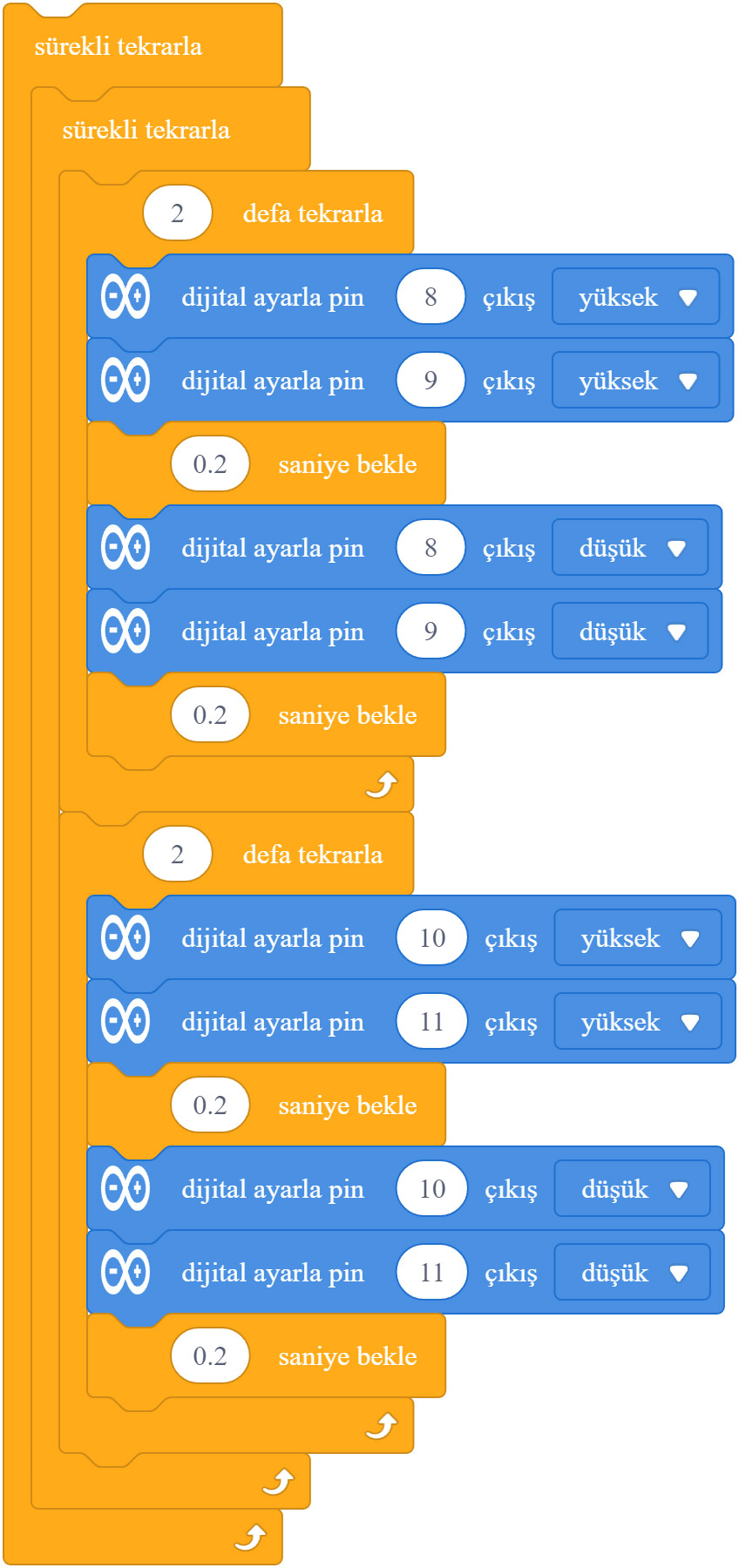Edit 0.2 wait field after pin 9 yüksek
Viewport: 739px width, 1568px height.
210,464
